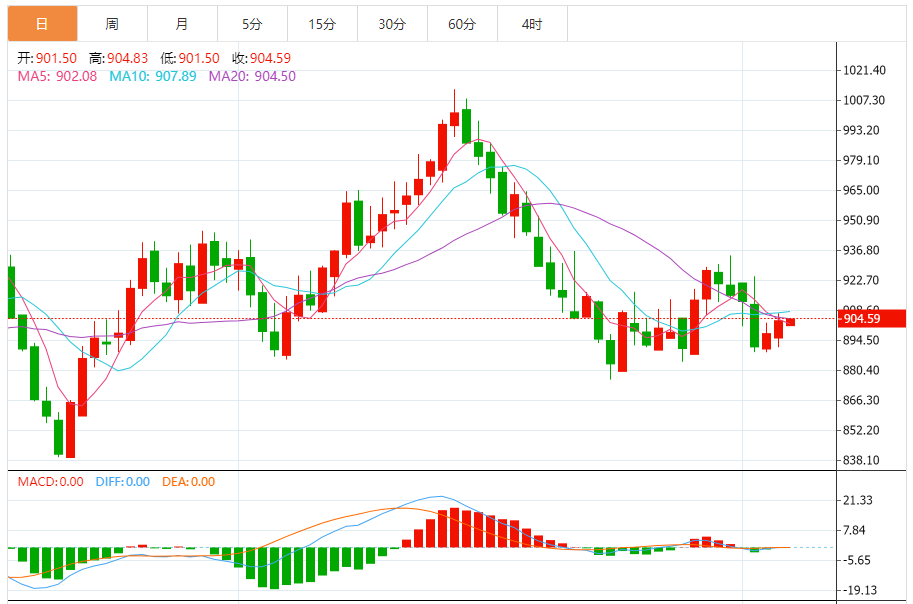Click the 852.20 price axis label
The image size is (913, 604).
click(x=861, y=430)
